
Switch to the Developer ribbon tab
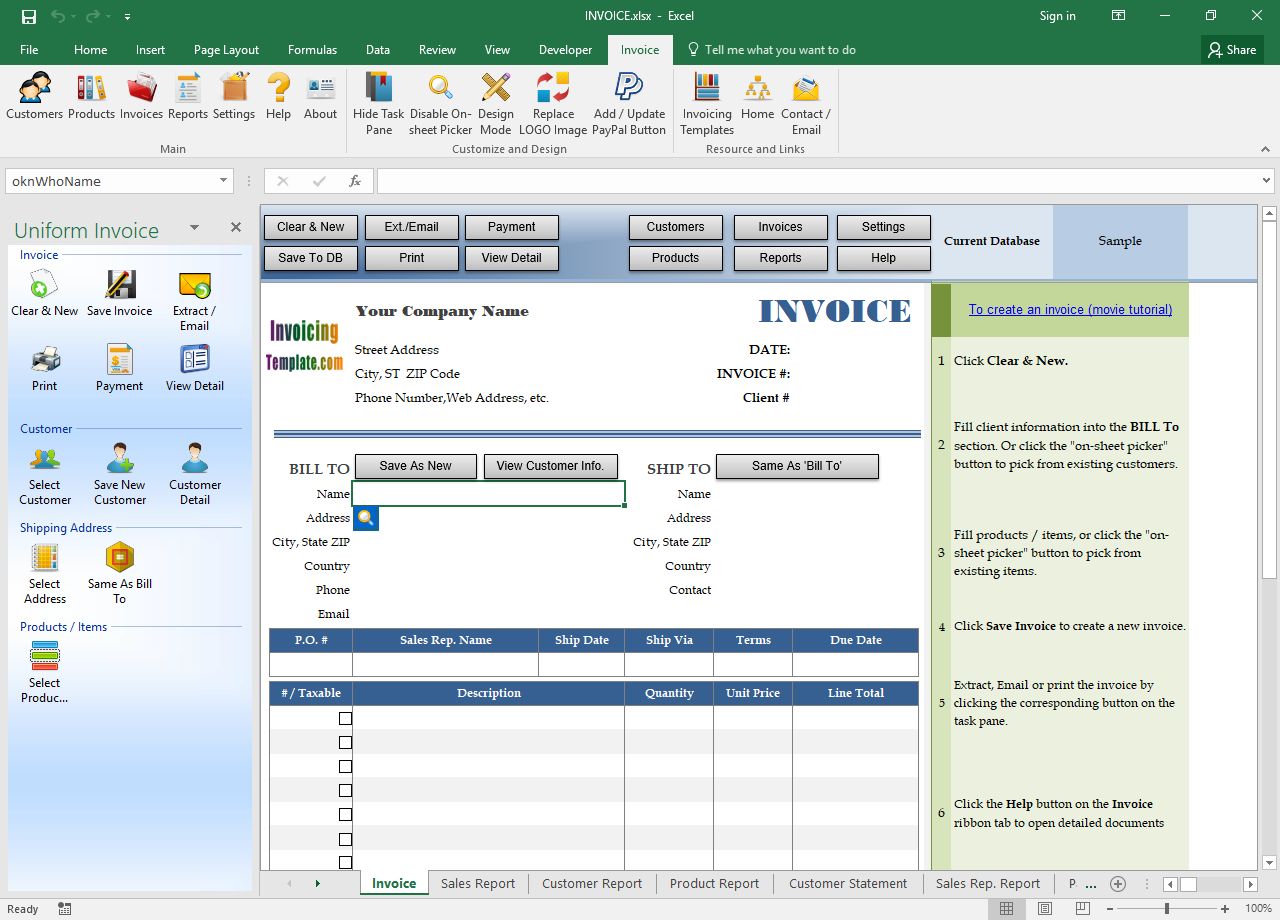point(565,50)
